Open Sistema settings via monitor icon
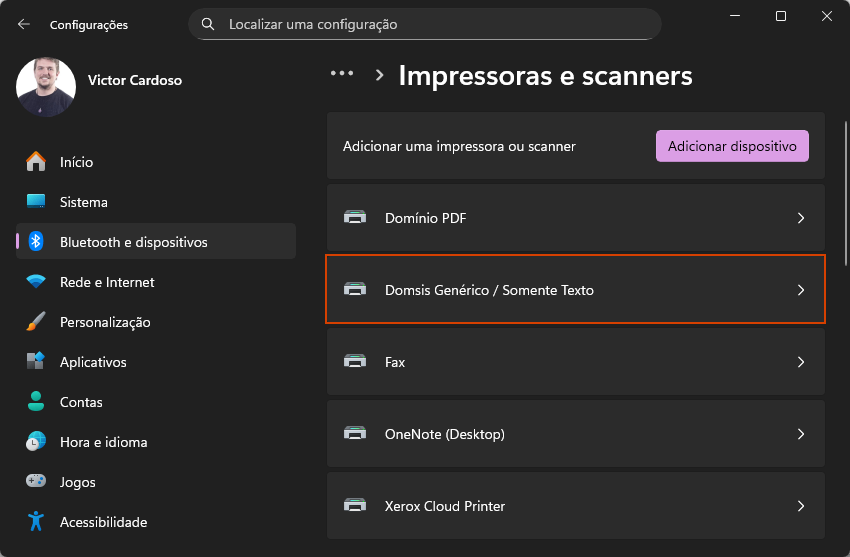 (36, 202)
